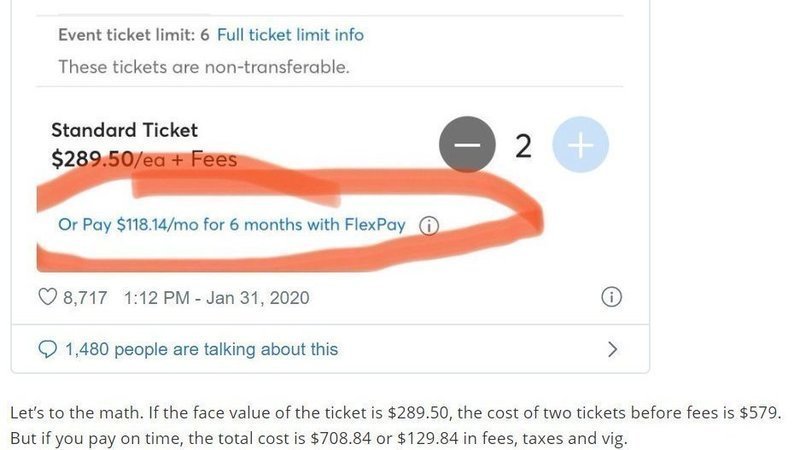
Task: Click the tweet info icon beside the timestamp
Action: click(612, 297)
